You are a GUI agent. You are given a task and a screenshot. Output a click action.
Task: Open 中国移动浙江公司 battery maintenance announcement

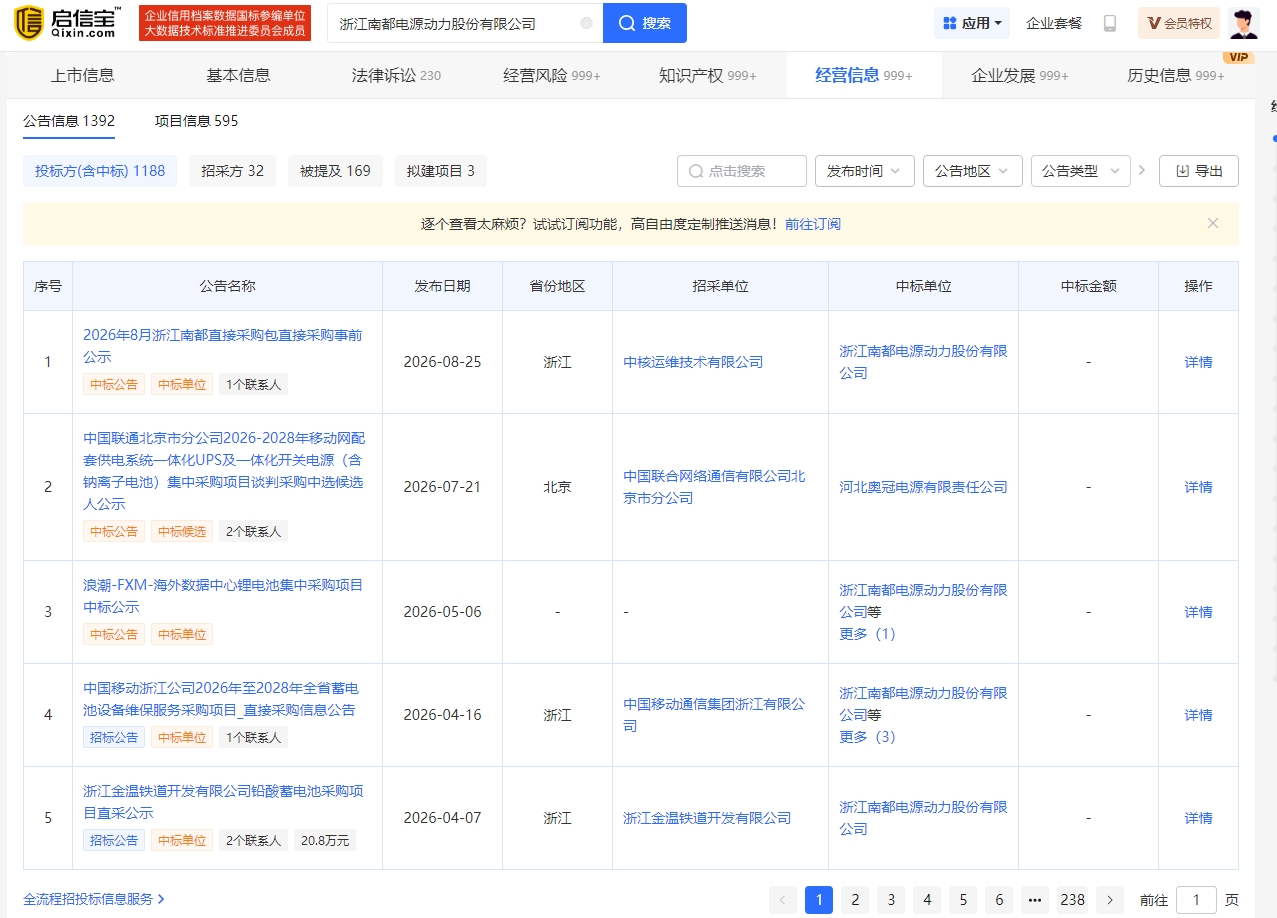click(x=221, y=699)
